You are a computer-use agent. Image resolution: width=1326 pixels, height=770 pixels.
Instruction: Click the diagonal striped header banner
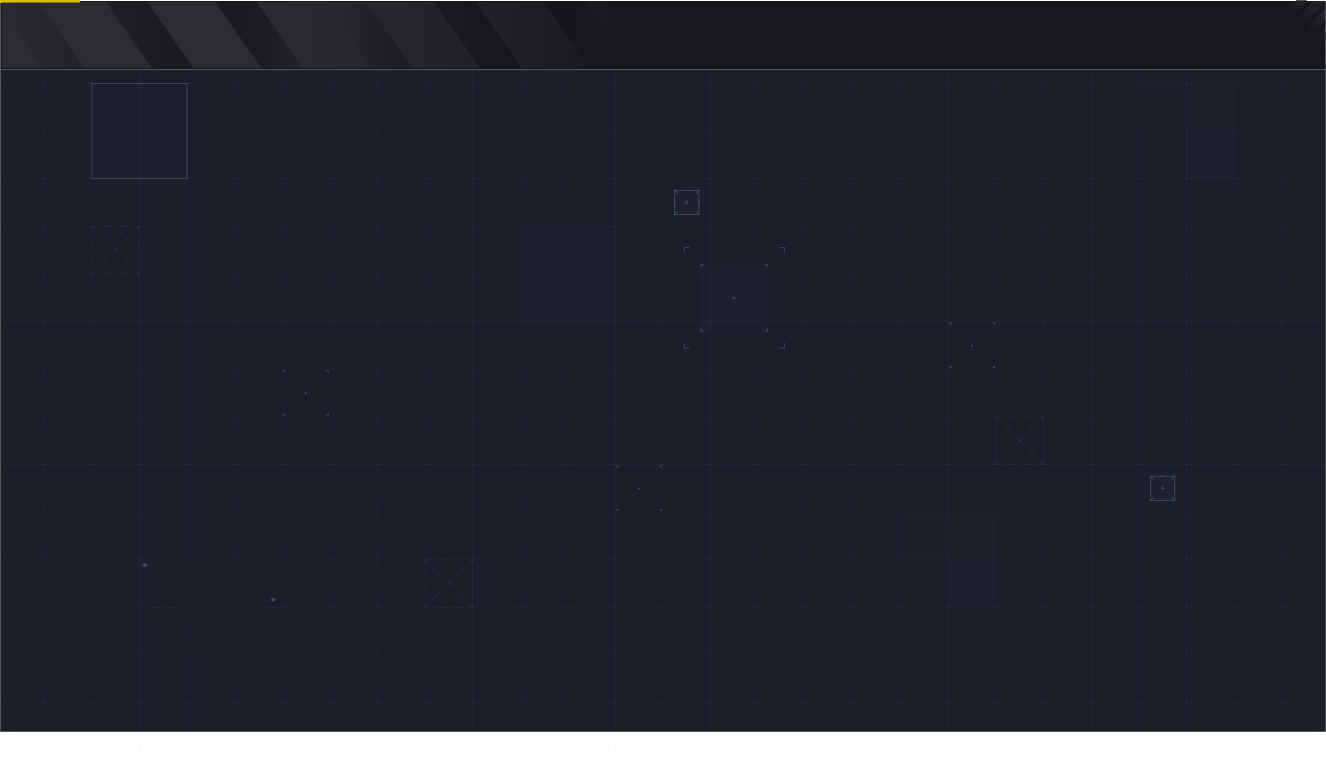tap(300, 35)
